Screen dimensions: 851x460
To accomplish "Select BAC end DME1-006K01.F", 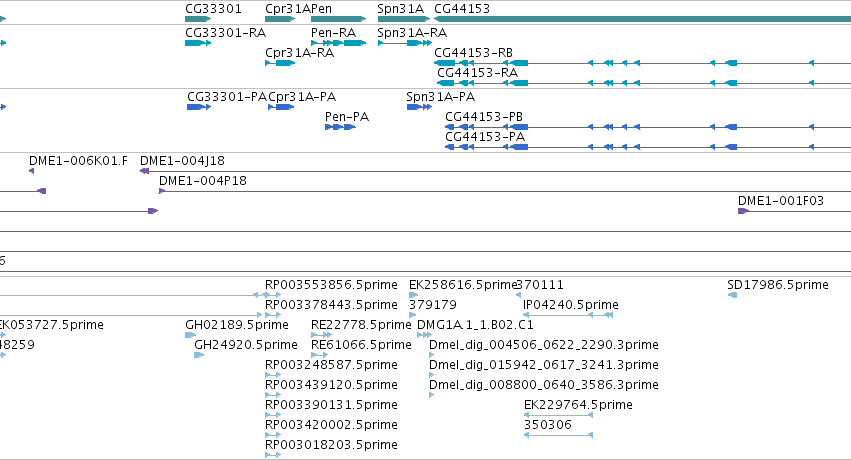I will pos(31,171).
